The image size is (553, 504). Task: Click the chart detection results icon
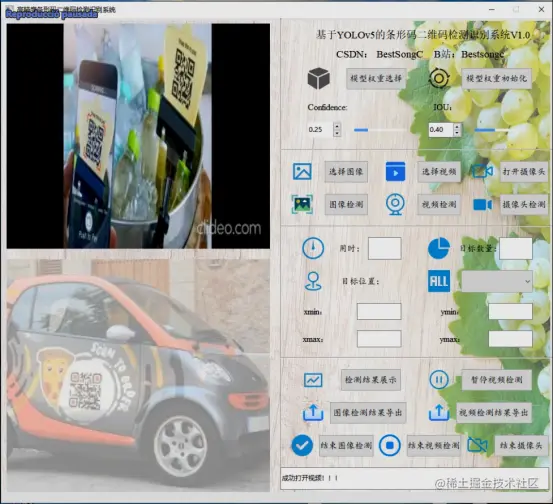pos(313,380)
